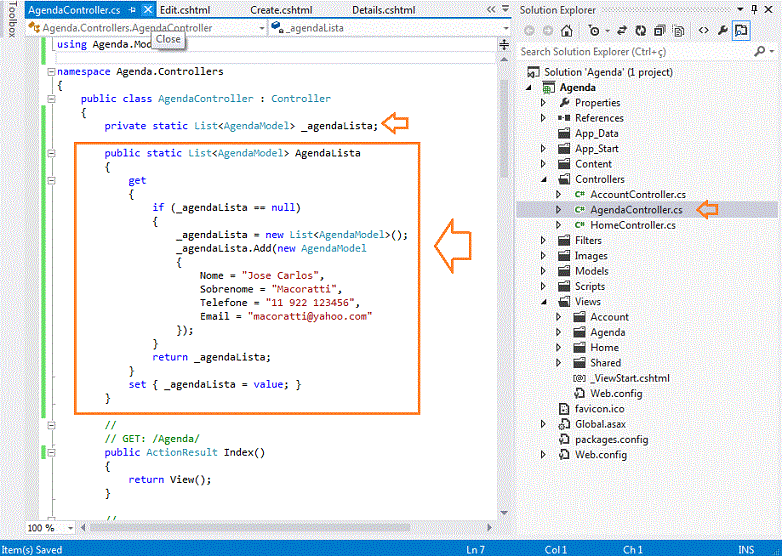Open the 100 % zoom dropdown

tap(70, 528)
